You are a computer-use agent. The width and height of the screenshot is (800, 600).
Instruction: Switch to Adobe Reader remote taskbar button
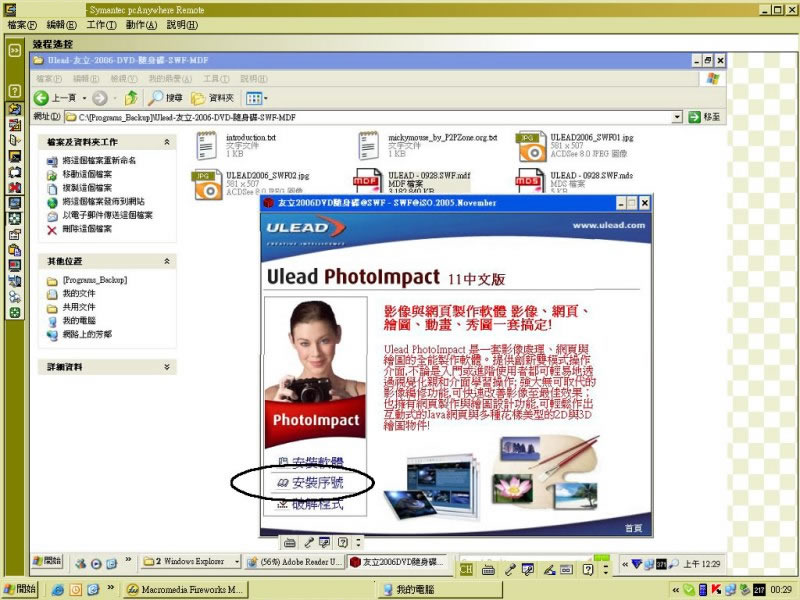coord(294,562)
